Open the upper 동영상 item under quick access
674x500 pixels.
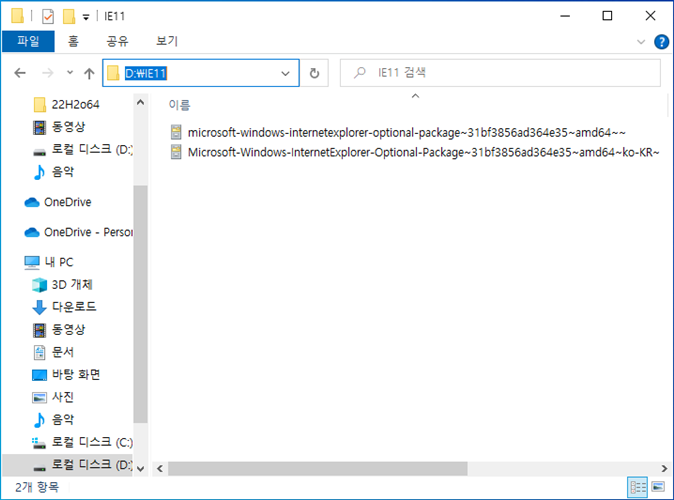tap(59, 127)
